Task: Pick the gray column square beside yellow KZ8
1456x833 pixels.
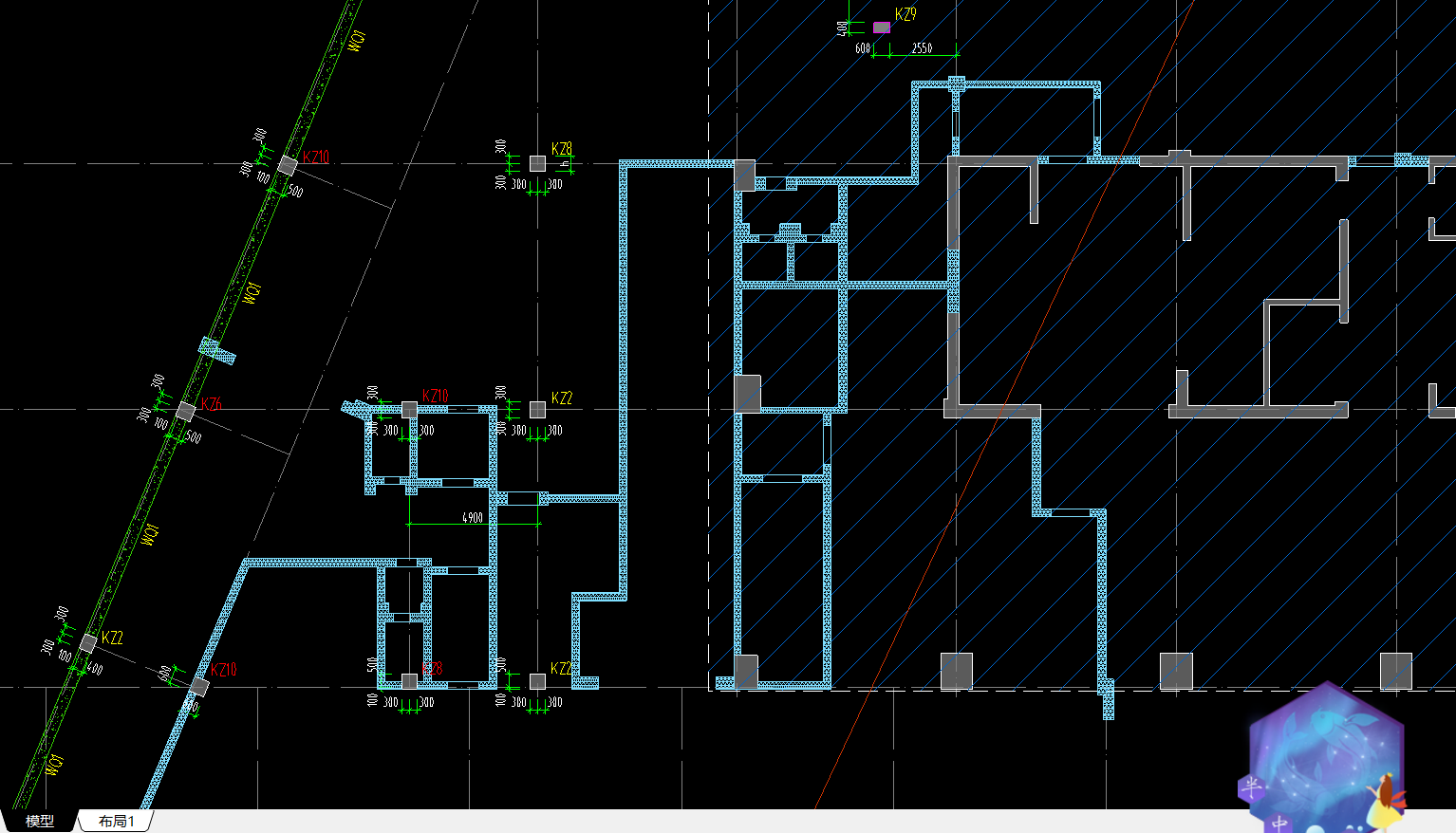Action: (537, 163)
